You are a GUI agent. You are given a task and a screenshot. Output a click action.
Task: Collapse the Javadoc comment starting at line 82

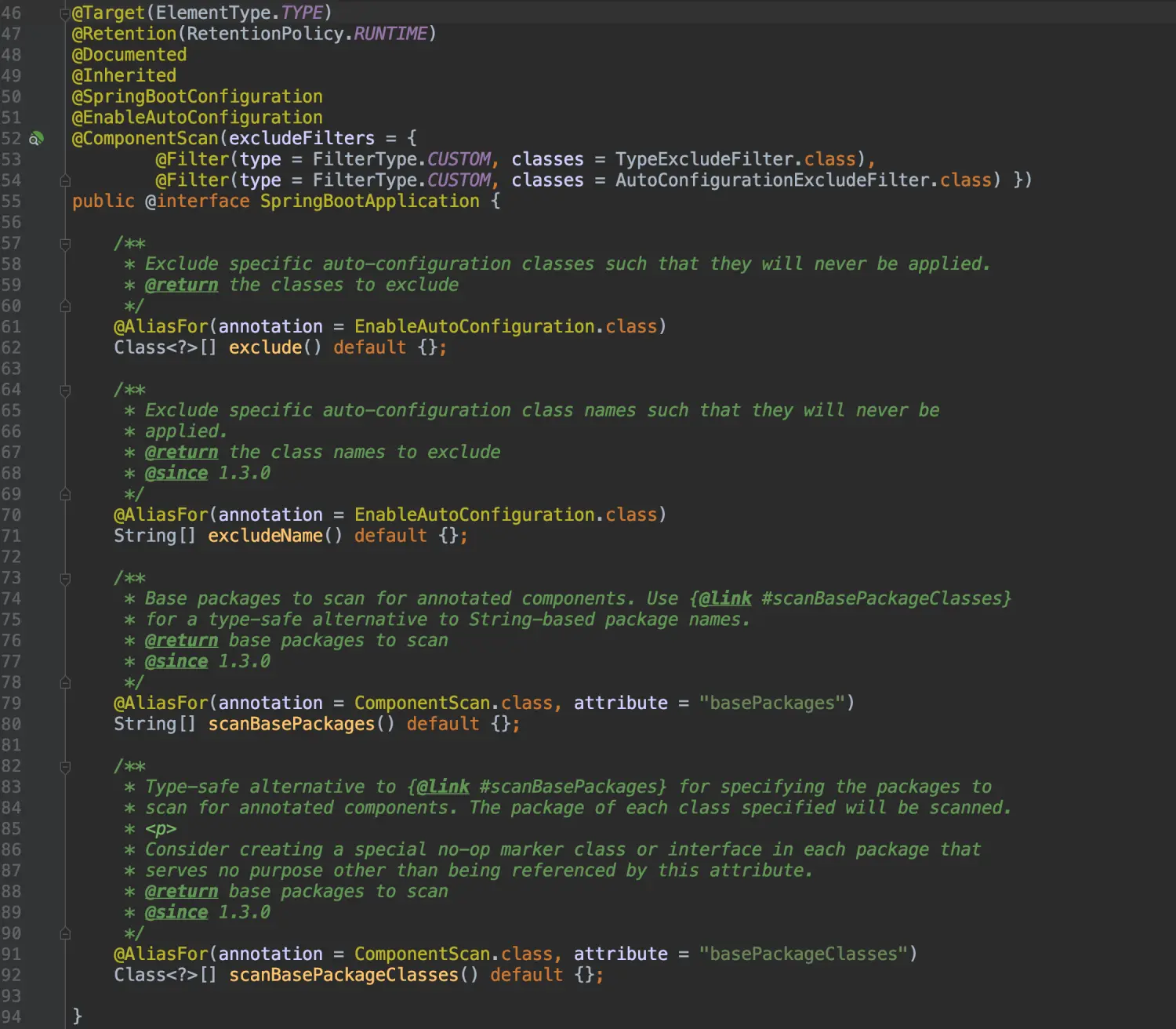[65, 766]
